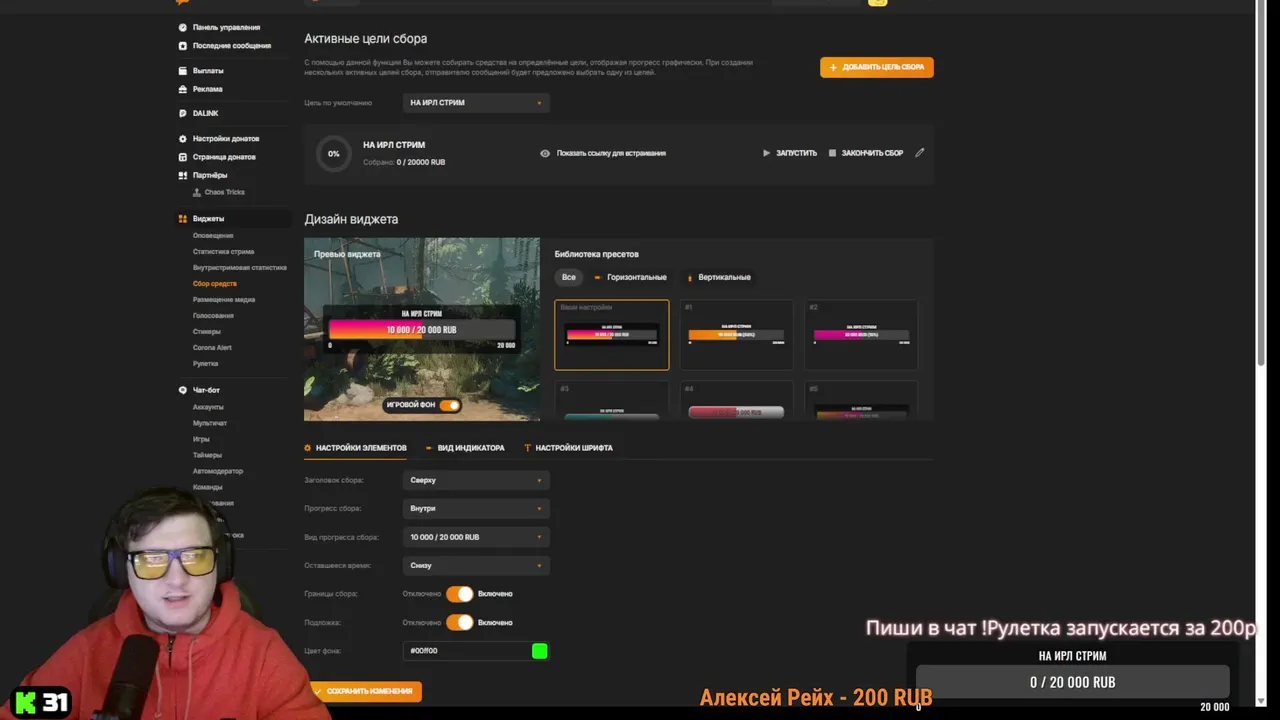Screen dimensions: 1280x720
Task: Click the Закончить сбор button
Action: [866, 153]
